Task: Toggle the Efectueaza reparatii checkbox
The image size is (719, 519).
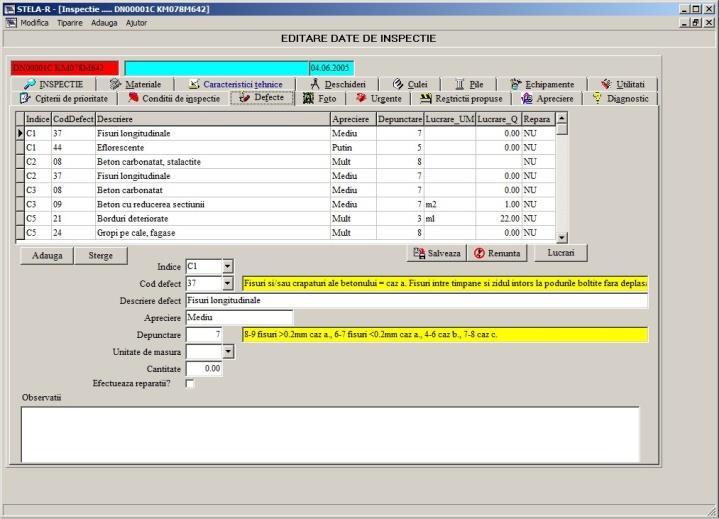Action: (190, 383)
